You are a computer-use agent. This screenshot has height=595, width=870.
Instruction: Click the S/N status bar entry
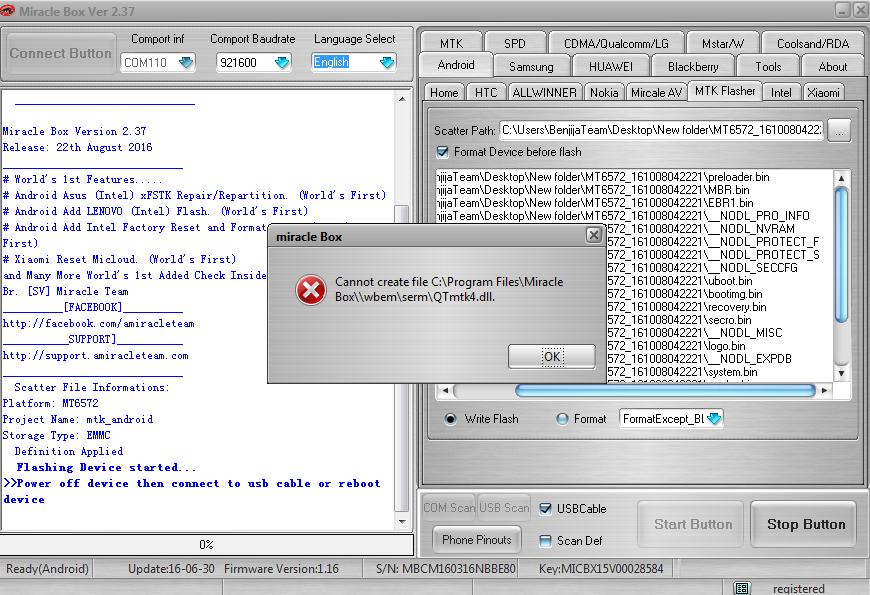pyautogui.click(x=446, y=569)
